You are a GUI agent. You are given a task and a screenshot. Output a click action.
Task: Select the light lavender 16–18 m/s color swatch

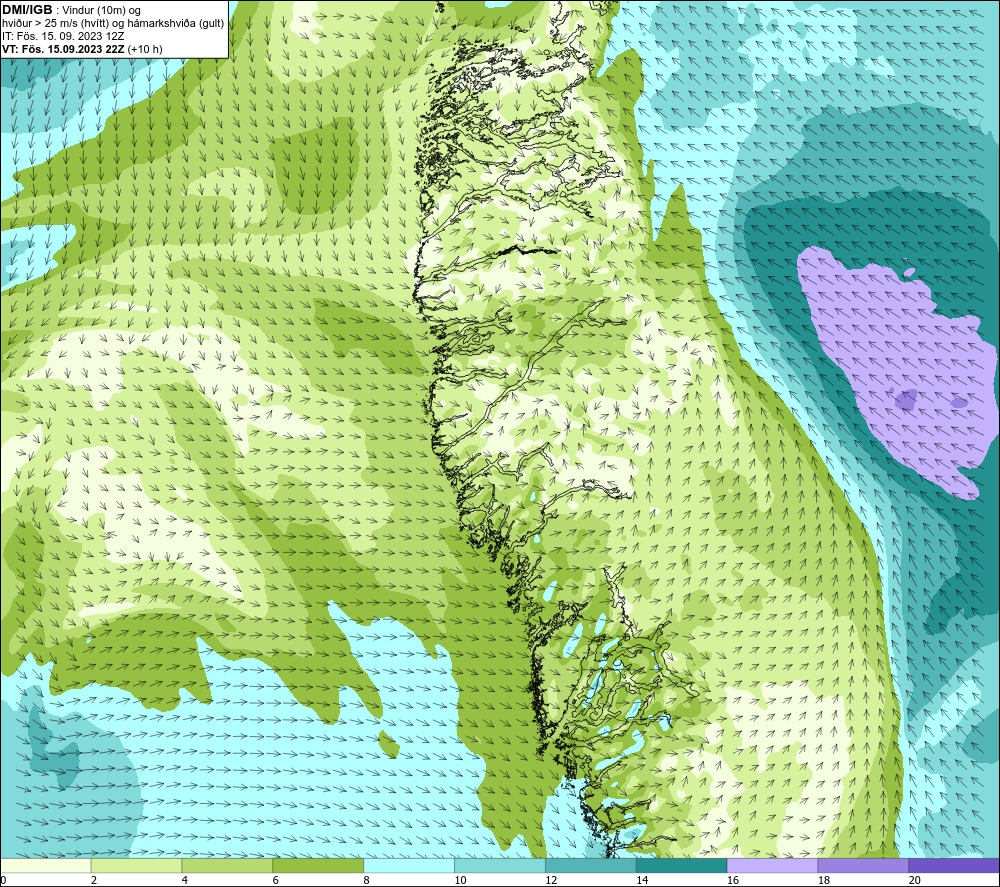(x=772, y=865)
